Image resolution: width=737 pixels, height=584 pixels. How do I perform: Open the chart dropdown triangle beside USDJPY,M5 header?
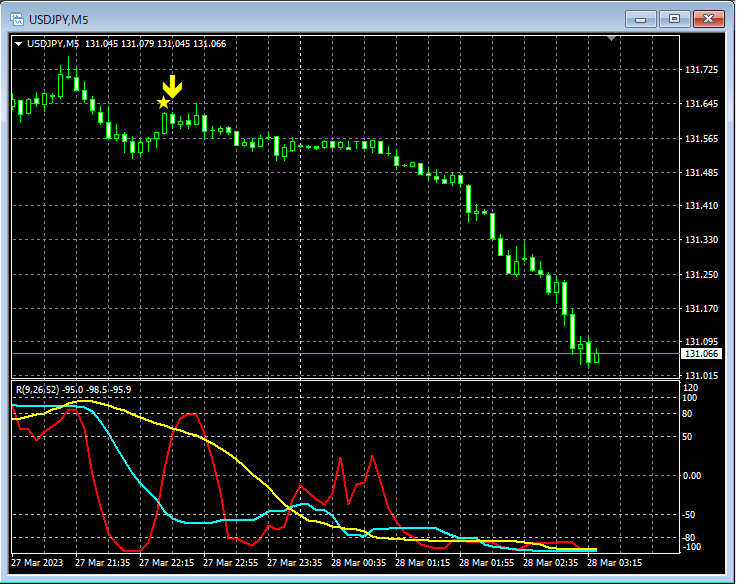click(19, 44)
